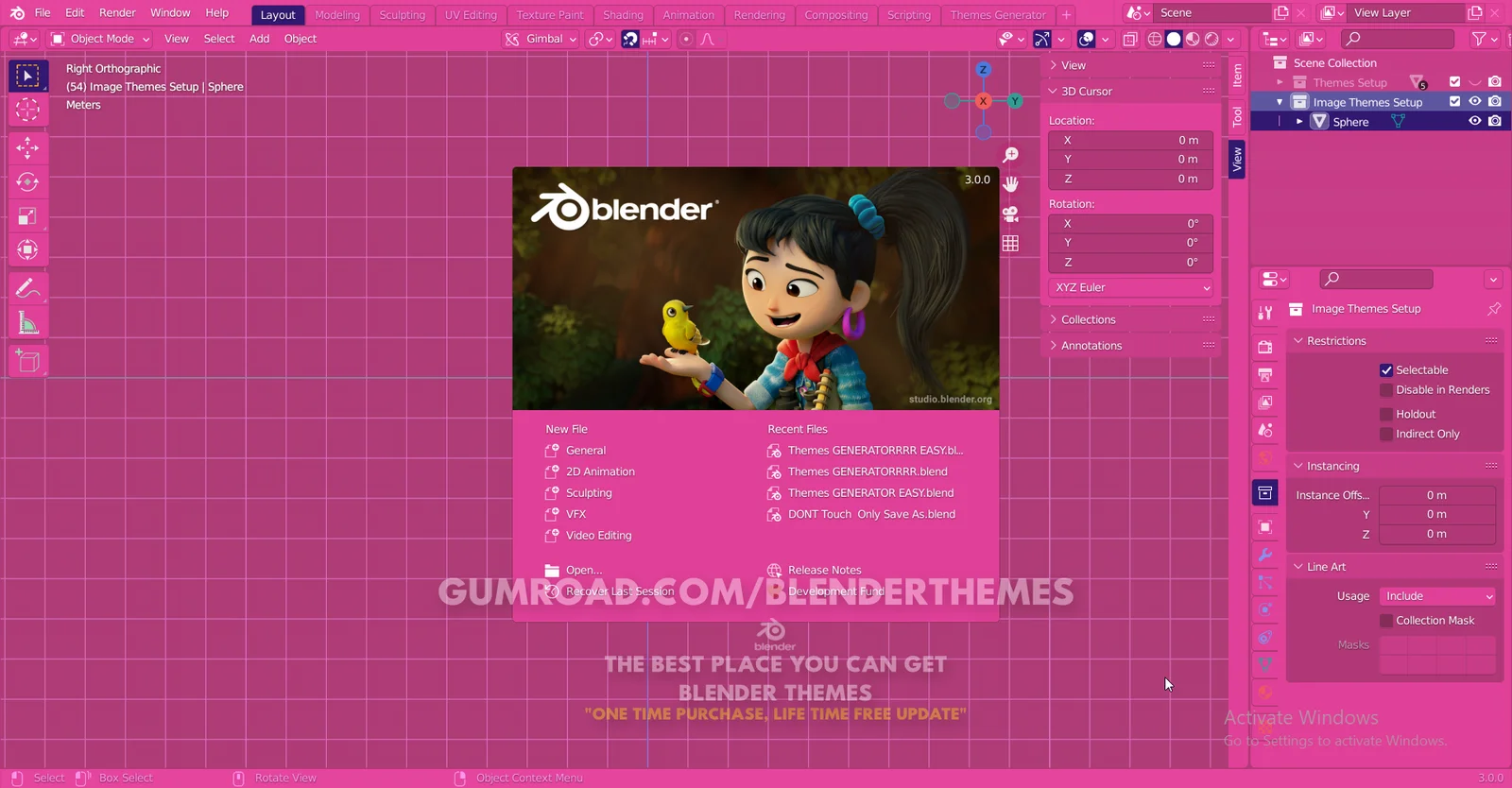Open the Gimbal orientation dropdown
Viewport: 1512px width, 788px height.
[x=541, y=39]
